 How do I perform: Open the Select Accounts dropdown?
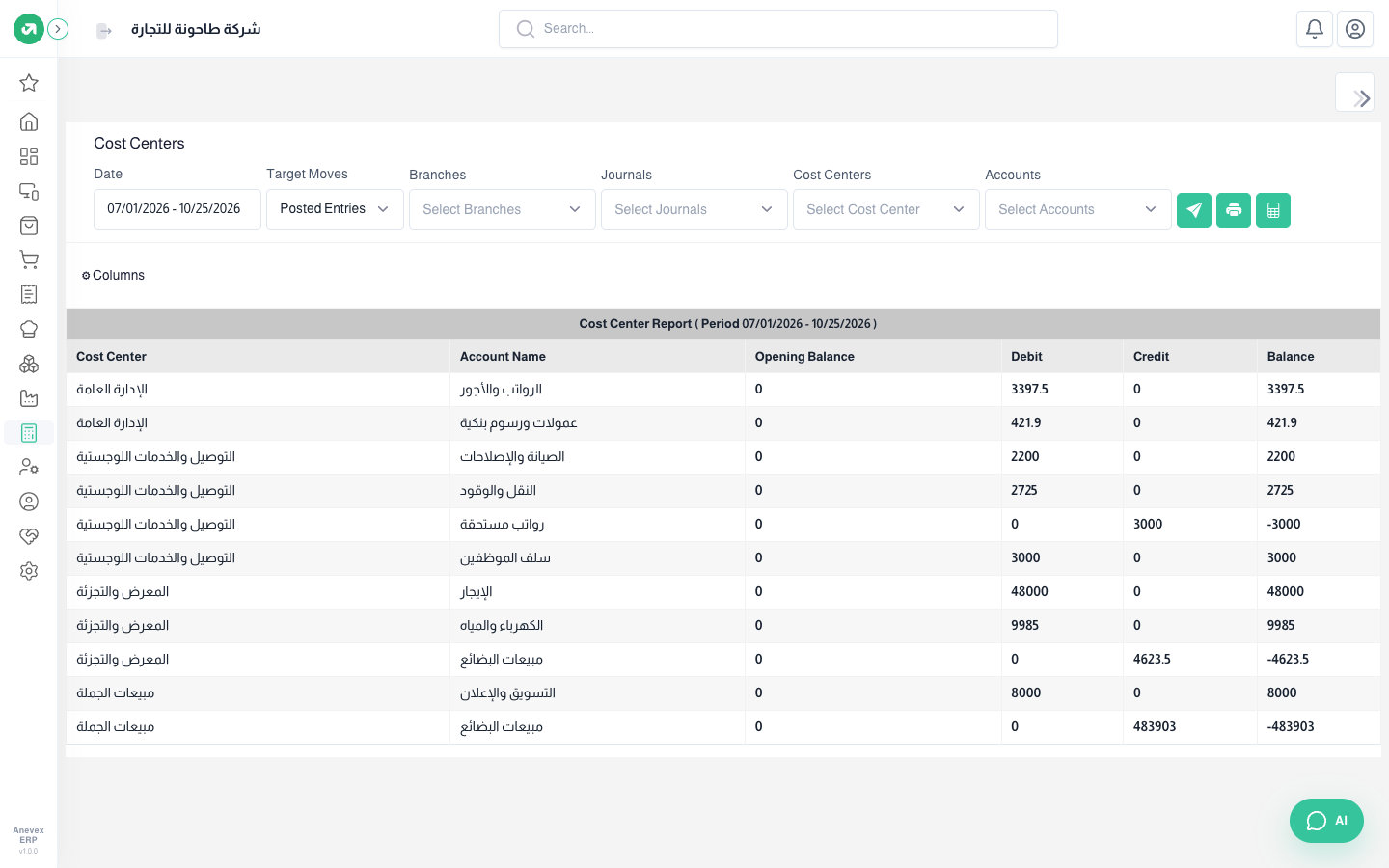pyautogui.click(x=1078, y=209)
